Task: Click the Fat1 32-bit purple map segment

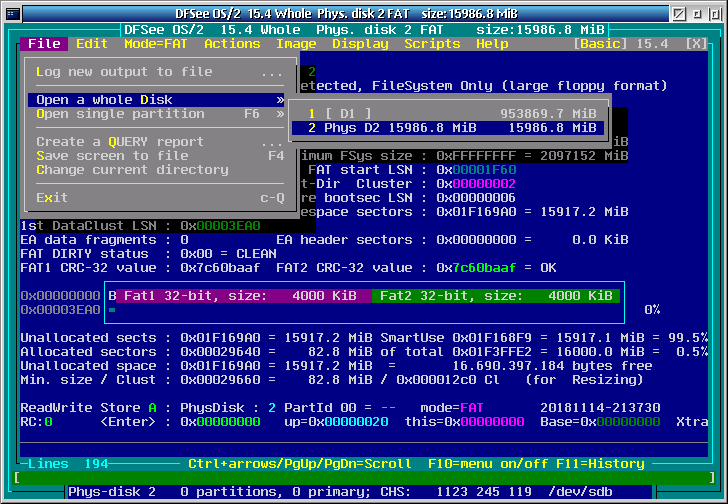Action: (244, 296)
